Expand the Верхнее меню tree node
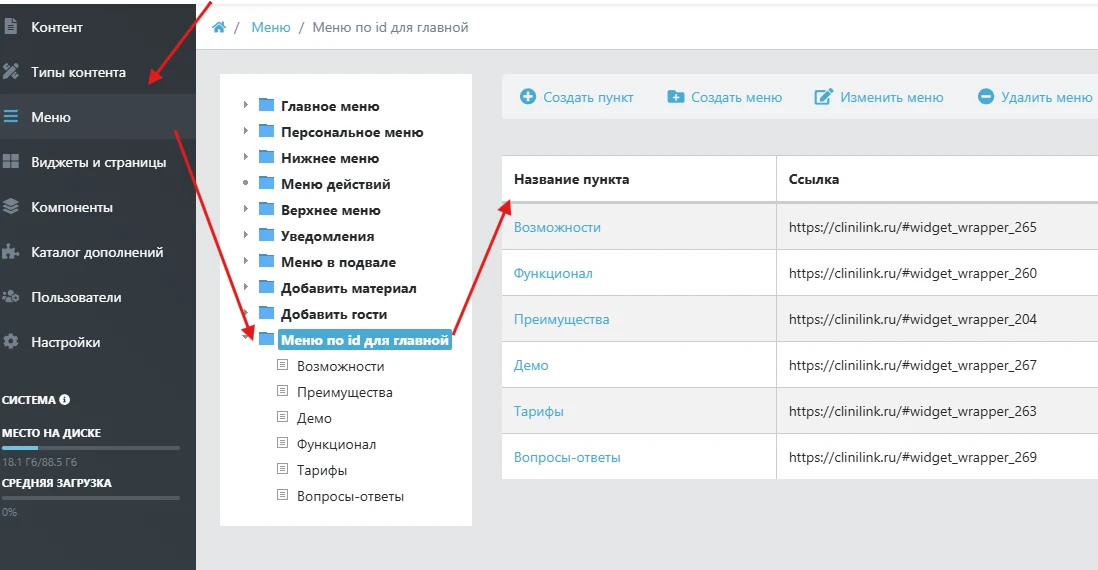Viewport: 1098px width, 570px height. (x=245, y=209)
